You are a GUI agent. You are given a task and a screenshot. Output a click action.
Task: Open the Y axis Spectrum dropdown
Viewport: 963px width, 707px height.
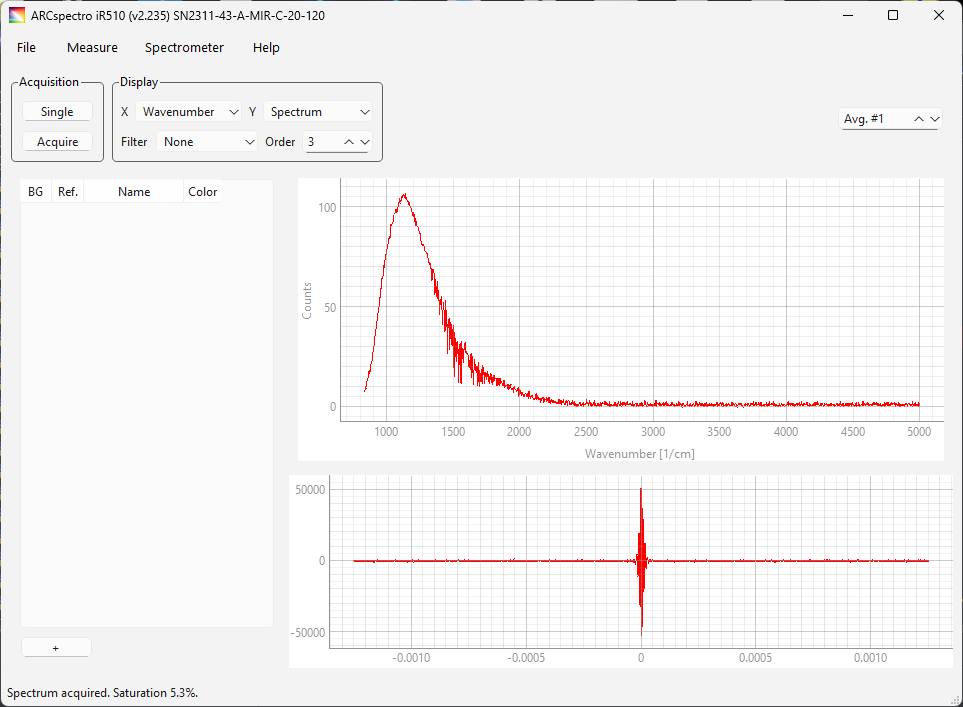[320, 112]
